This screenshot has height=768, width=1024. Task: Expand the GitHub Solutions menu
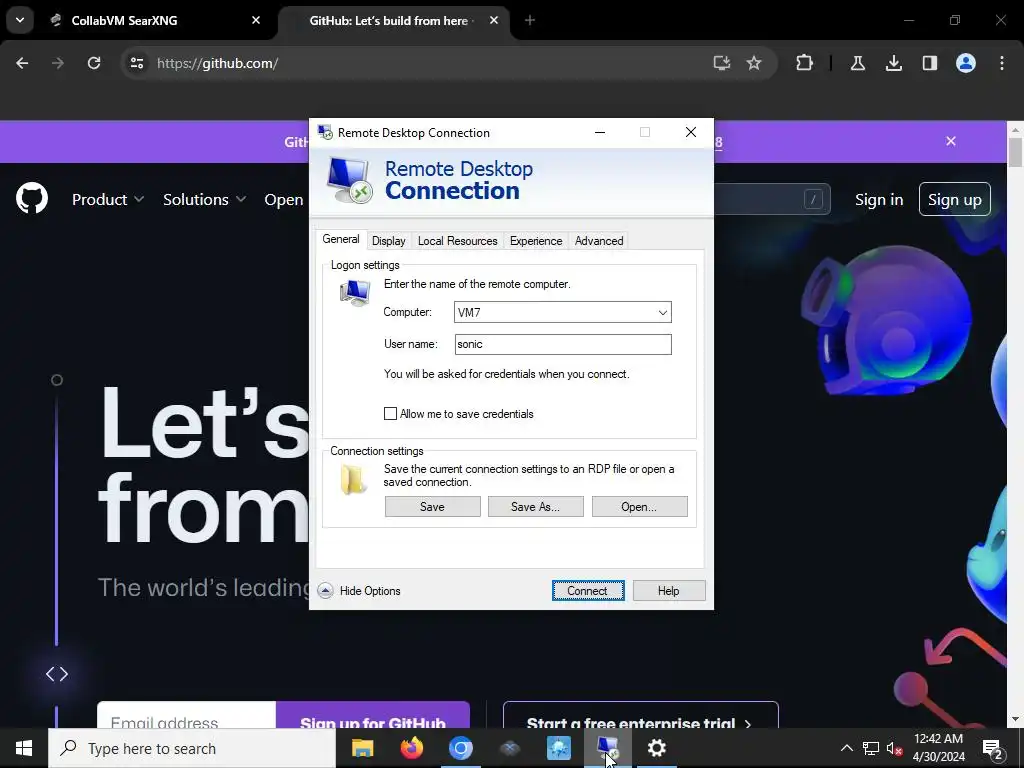204,199
